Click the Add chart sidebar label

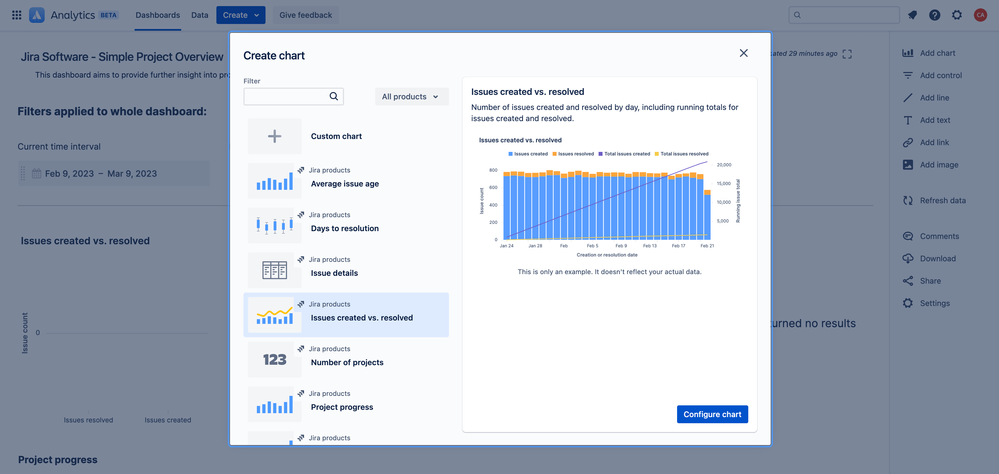pos(938,53)
